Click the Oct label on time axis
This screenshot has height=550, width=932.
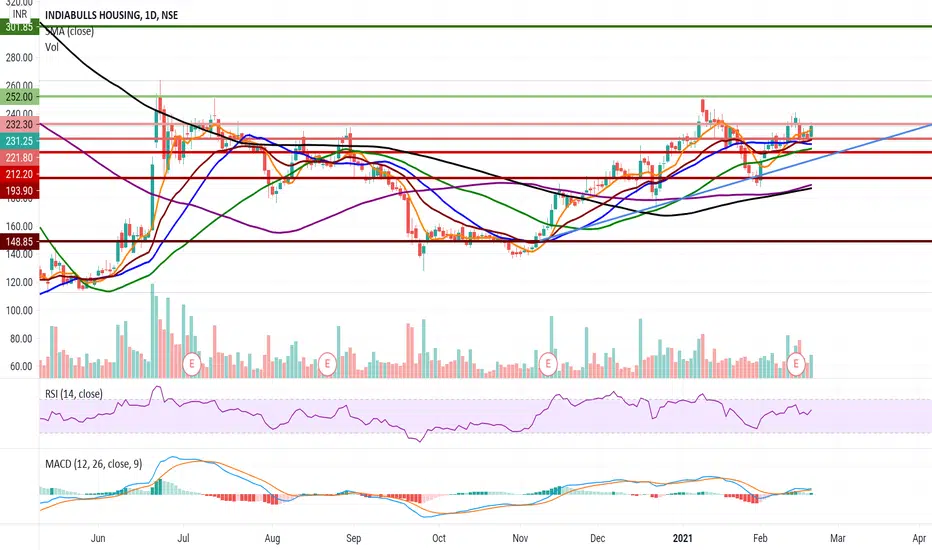[x=439, y=538]
